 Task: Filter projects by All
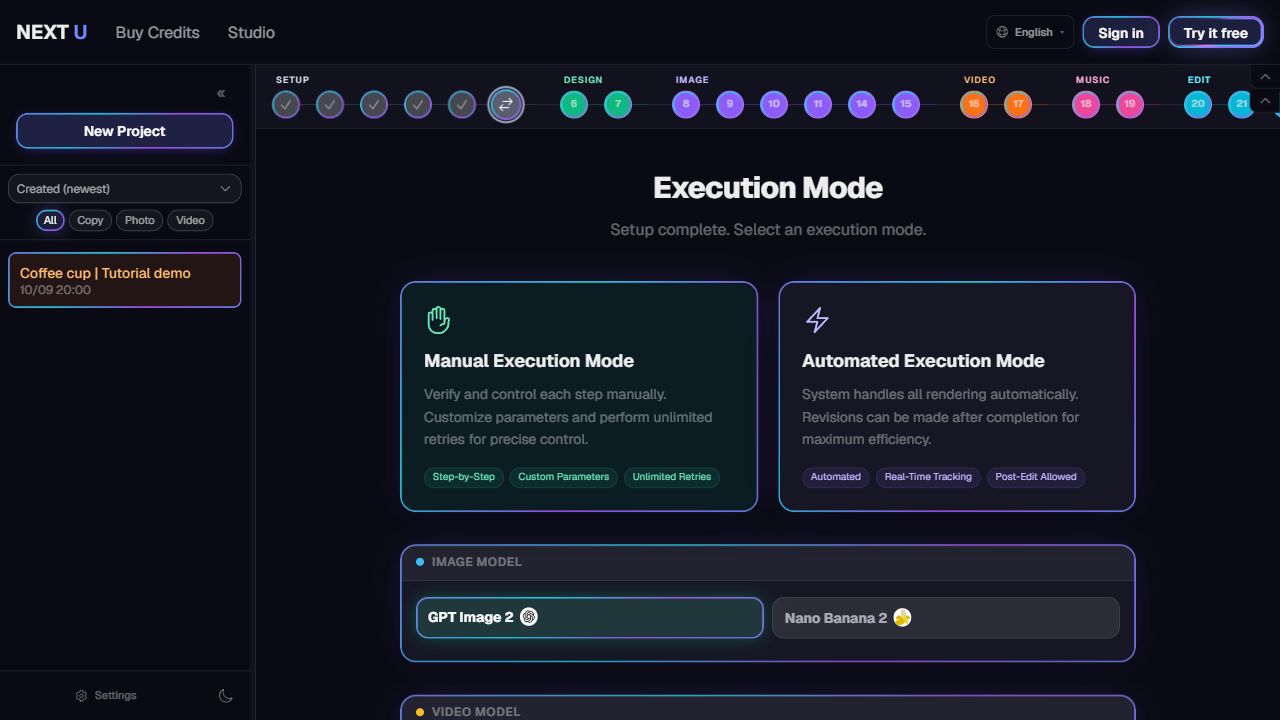tap(50, 220)
